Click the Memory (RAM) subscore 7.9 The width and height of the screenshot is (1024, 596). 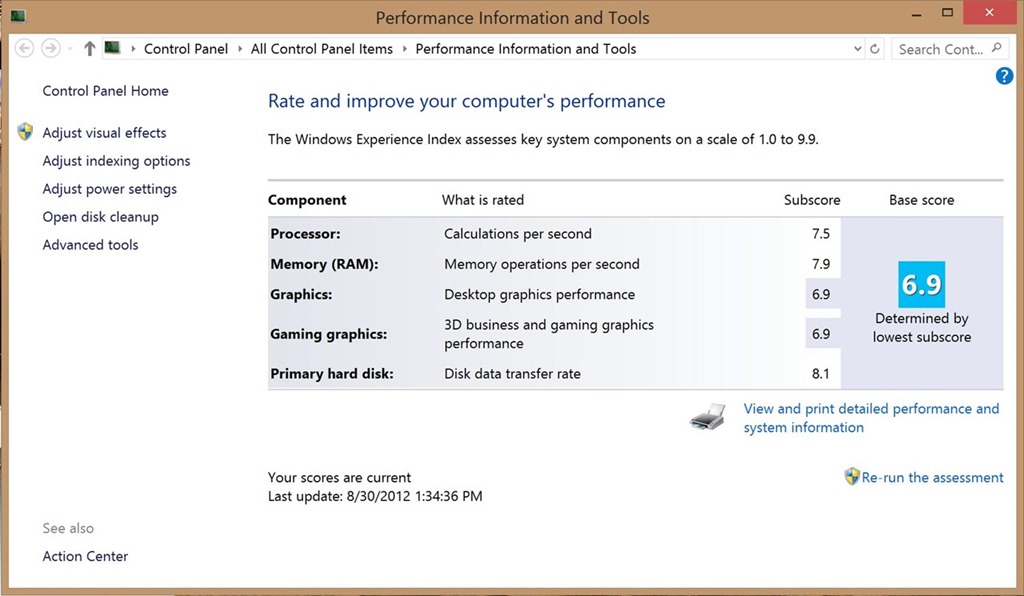point(821,264)
